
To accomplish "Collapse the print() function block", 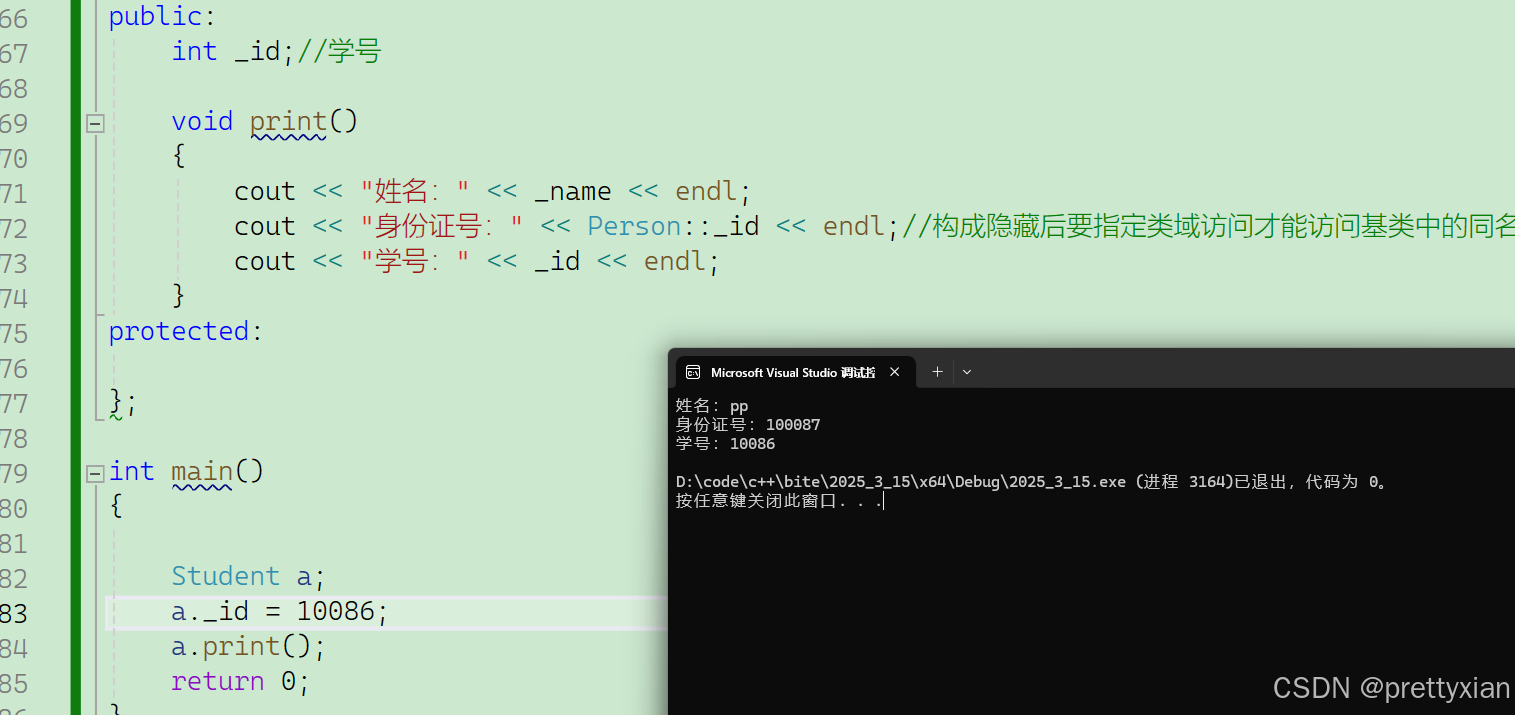I will [x=95, y=124].
